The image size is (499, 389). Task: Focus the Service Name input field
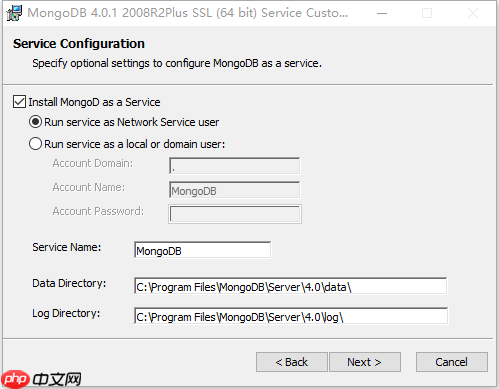point(203,250)
